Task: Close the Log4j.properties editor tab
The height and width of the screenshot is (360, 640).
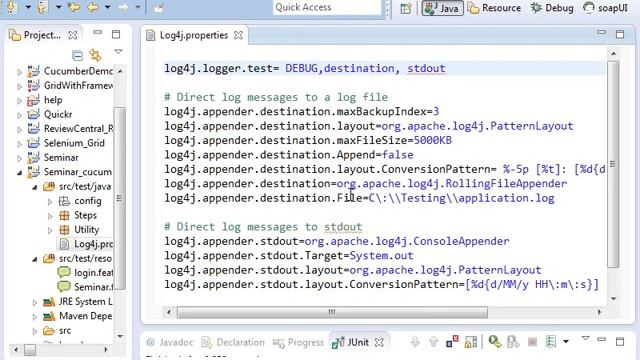Action: point(238,35)
